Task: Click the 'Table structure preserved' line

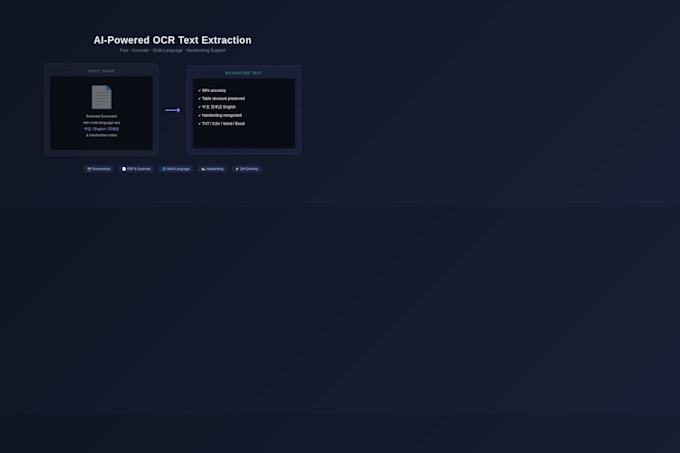Action: click(x=221, y=99)
